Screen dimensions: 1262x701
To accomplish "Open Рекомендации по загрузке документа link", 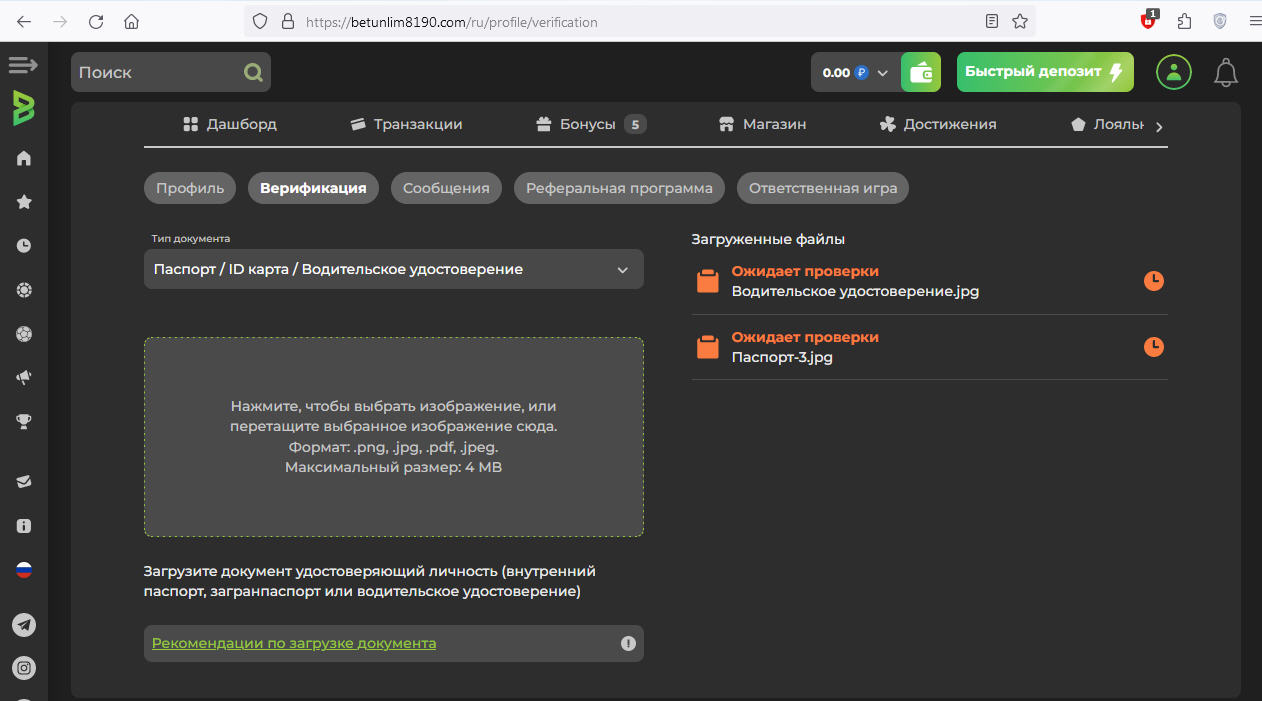I will pos(294,644).
